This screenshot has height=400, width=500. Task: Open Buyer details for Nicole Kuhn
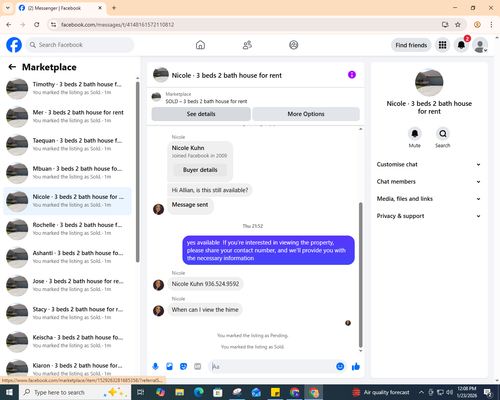coord(200,170)
